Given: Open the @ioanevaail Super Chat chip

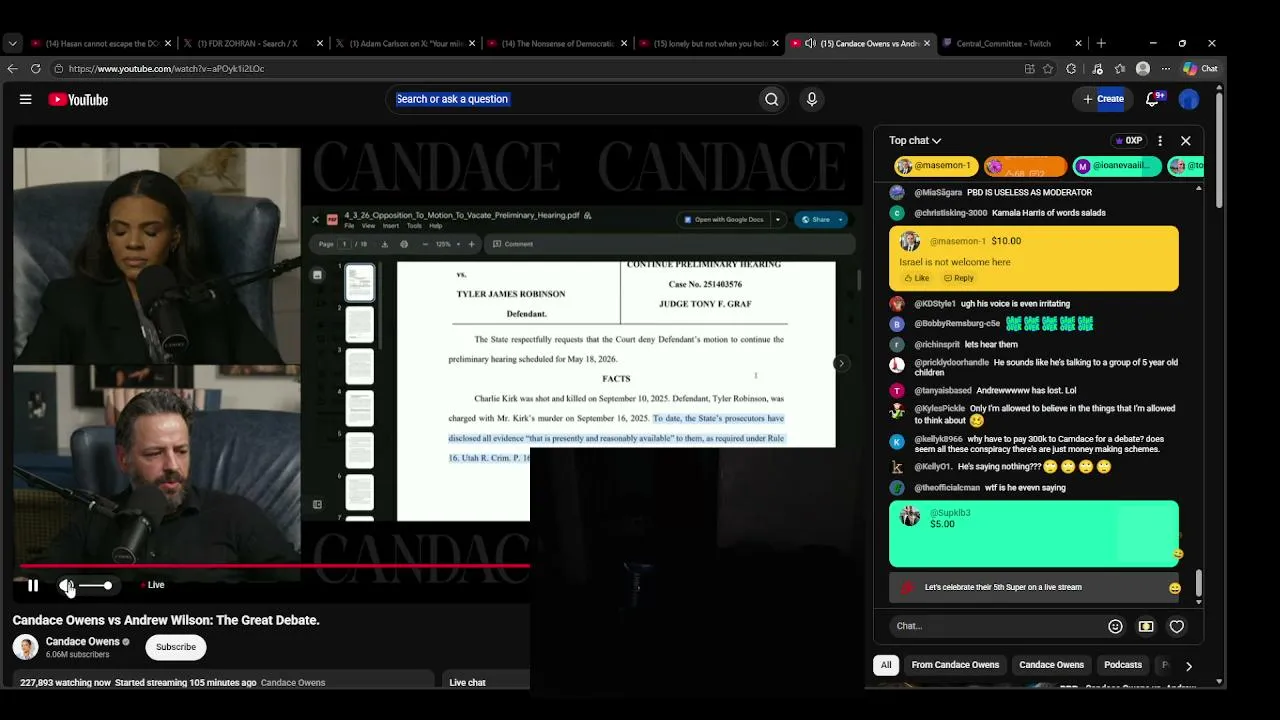Looking at the screenshot, I should [1117, 165].
